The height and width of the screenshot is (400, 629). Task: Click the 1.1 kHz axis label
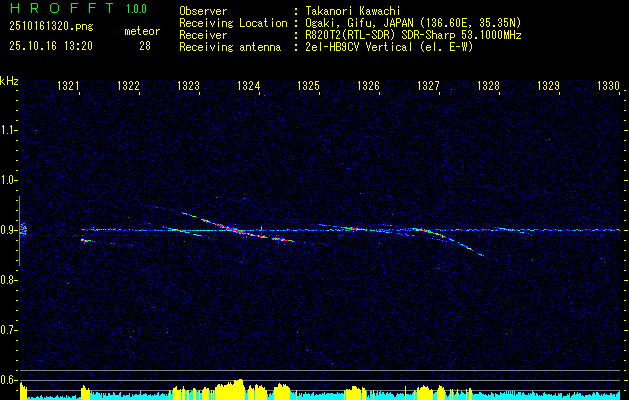pyautogui.click(x=8, y=130)
